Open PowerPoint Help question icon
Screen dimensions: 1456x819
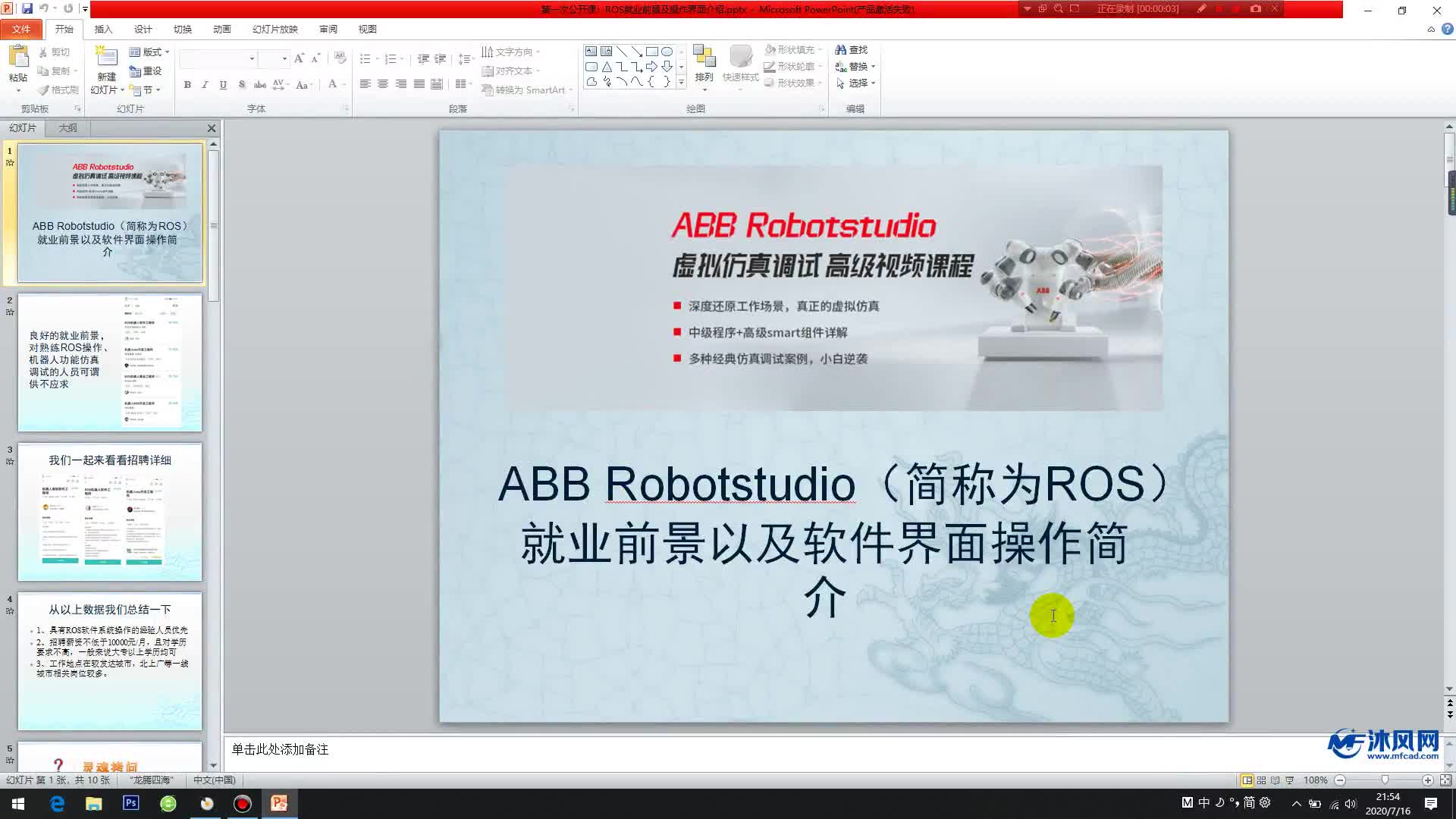(1447, 29)
